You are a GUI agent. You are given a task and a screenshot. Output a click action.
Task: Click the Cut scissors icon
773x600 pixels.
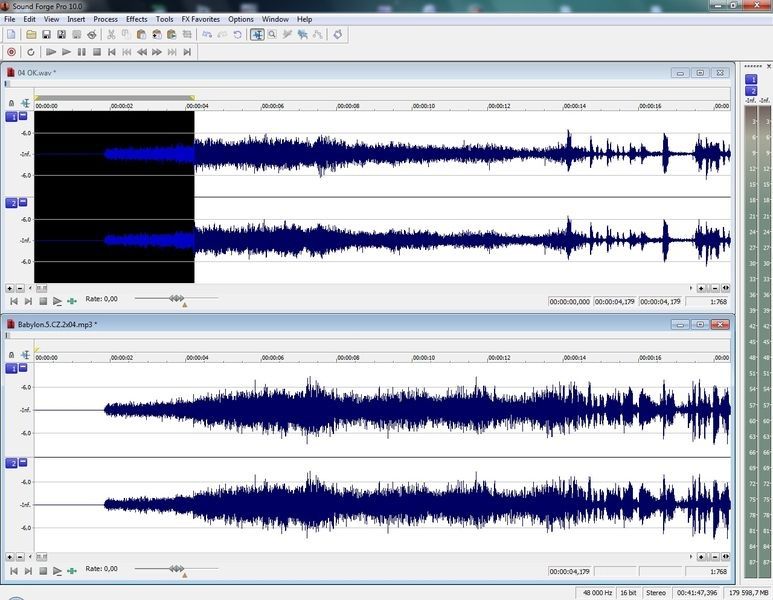coord(111,35)
